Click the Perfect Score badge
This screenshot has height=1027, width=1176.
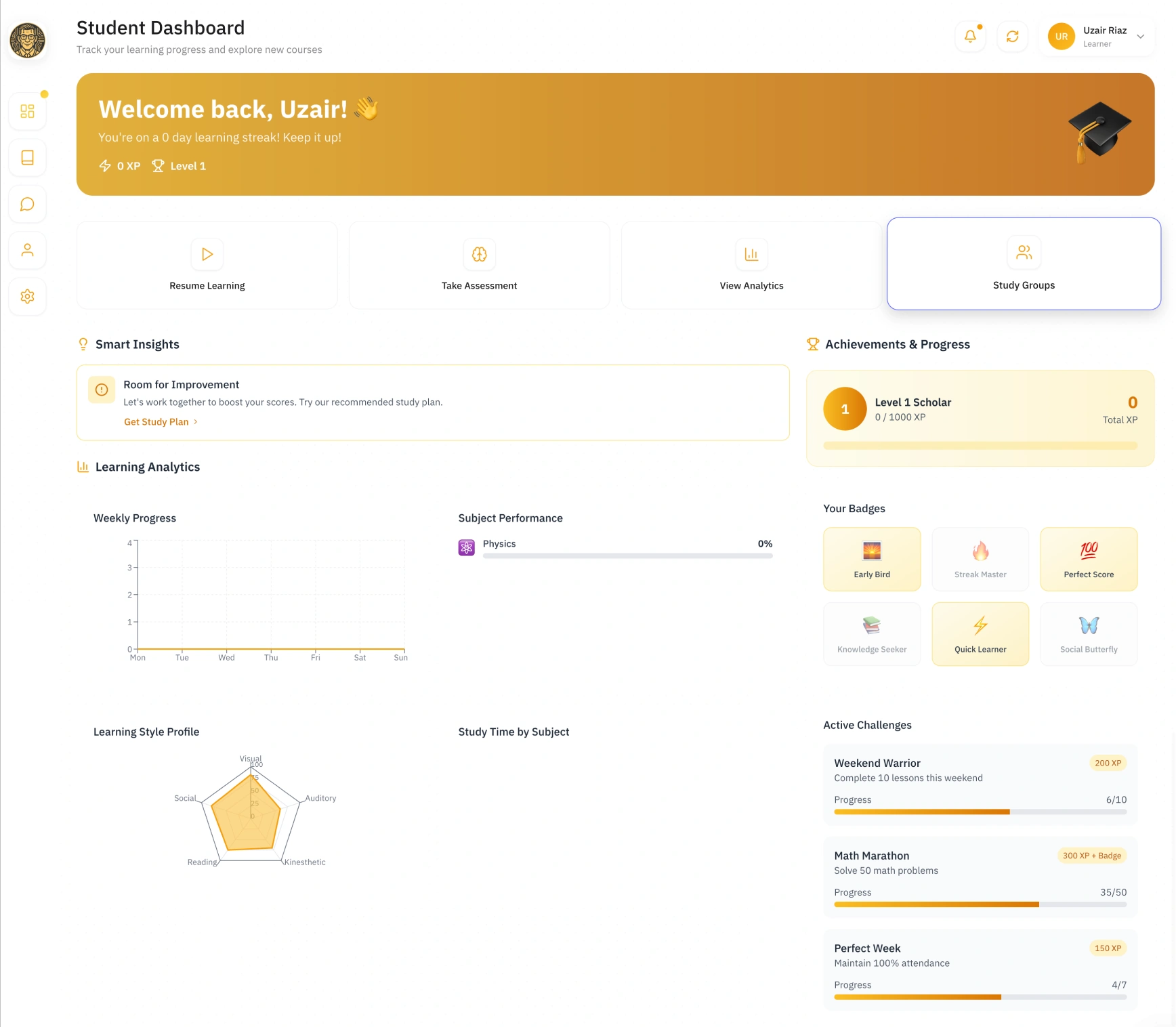[x=1089, y=559]
